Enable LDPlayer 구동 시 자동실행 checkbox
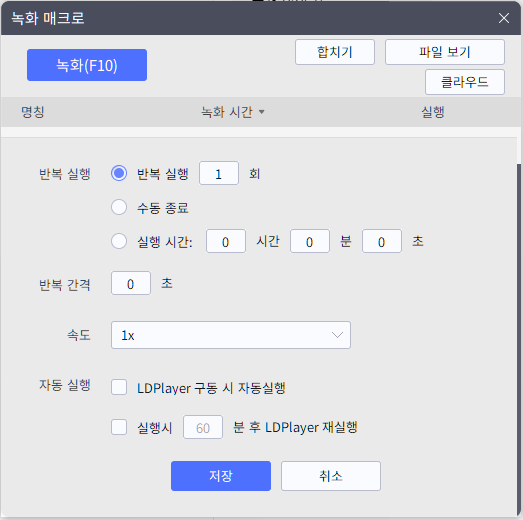The width and height of the screenshot is (523, 520). pos(119,387)
